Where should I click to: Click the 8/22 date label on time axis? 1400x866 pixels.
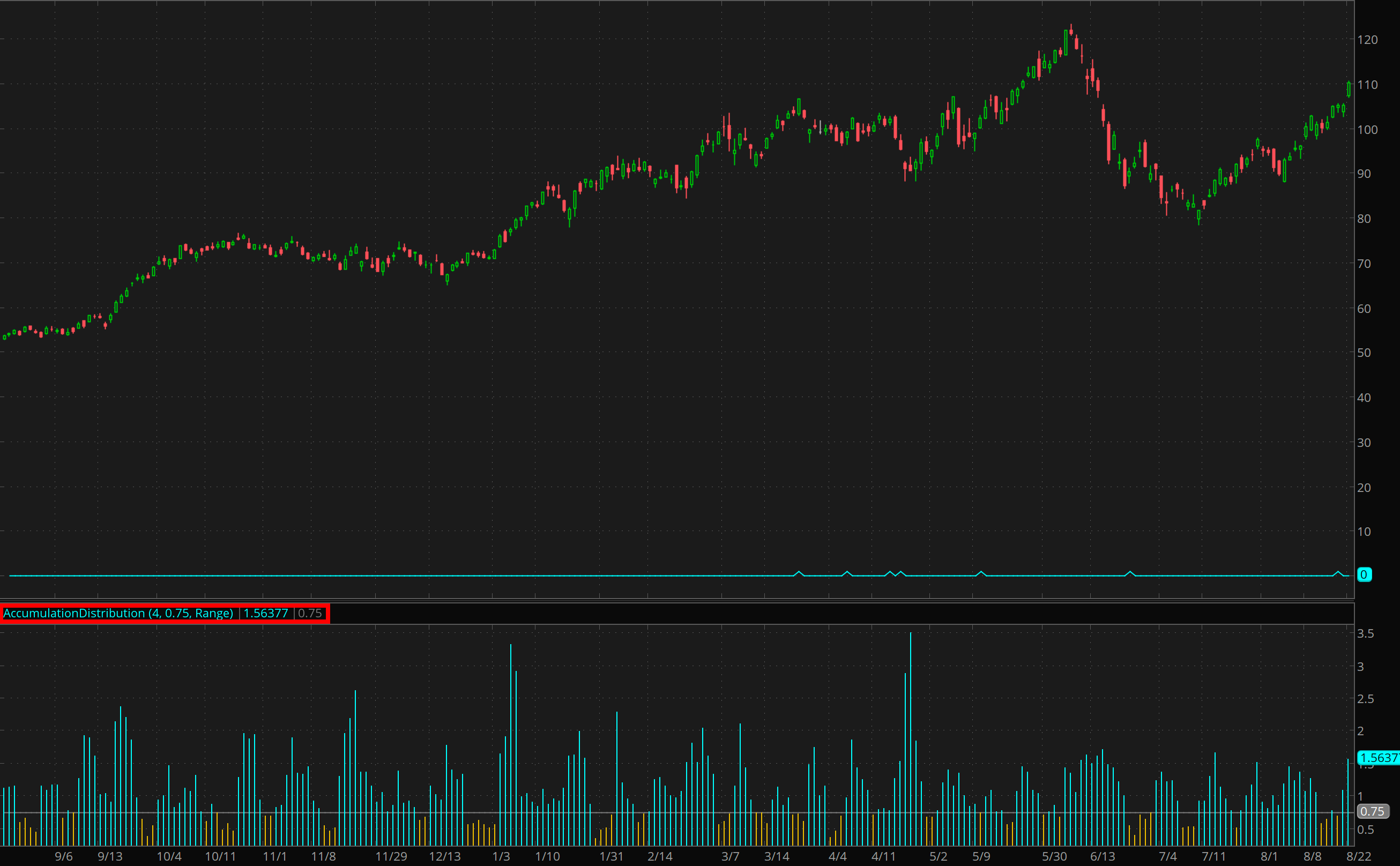tap(1359, 856)
